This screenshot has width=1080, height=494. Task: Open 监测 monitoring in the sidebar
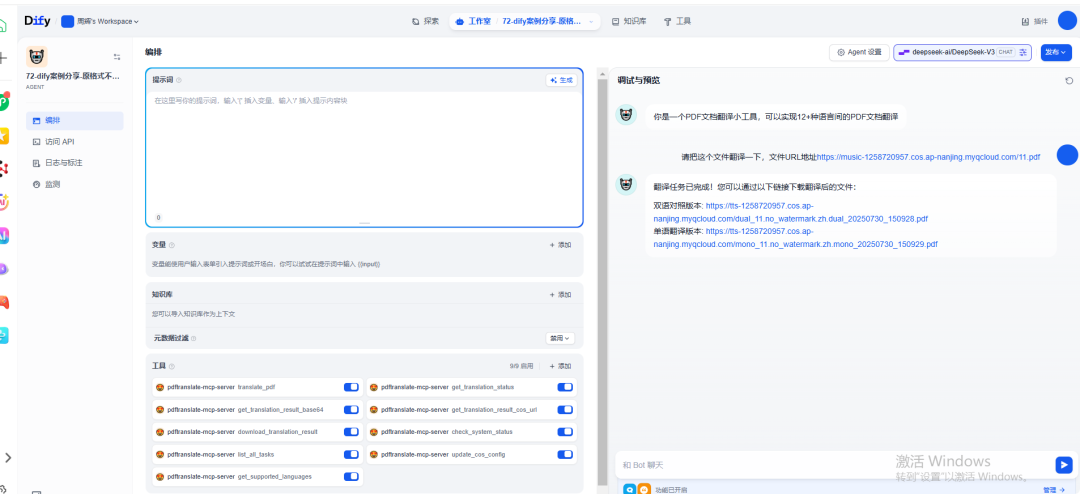click(74, 185)
